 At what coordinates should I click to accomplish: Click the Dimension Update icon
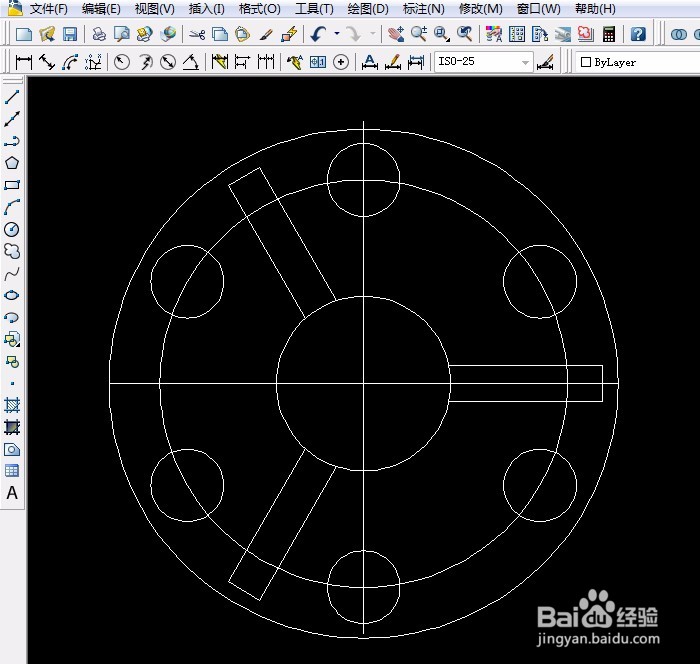(416, 62)
